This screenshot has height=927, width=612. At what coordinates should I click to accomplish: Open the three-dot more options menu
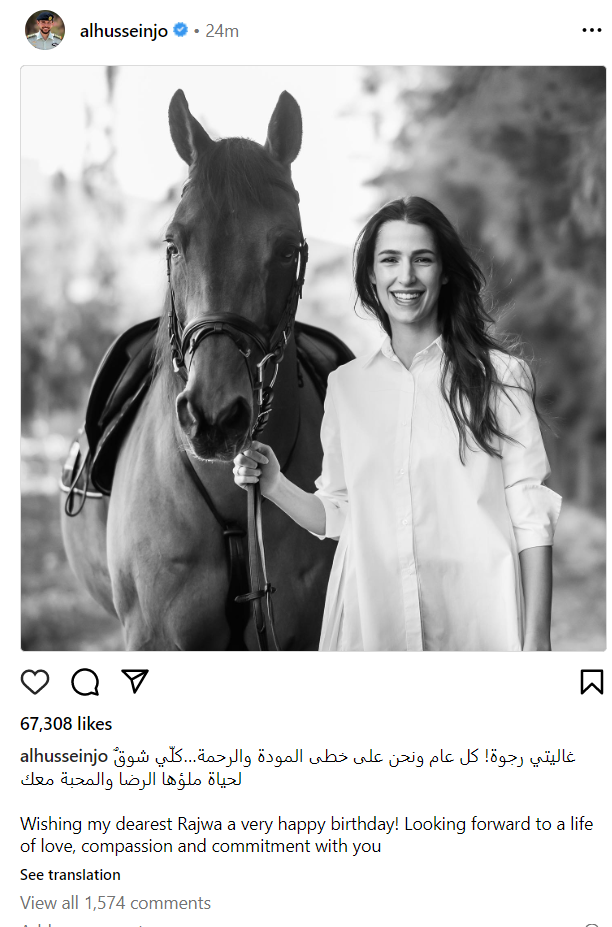point(591,30)
